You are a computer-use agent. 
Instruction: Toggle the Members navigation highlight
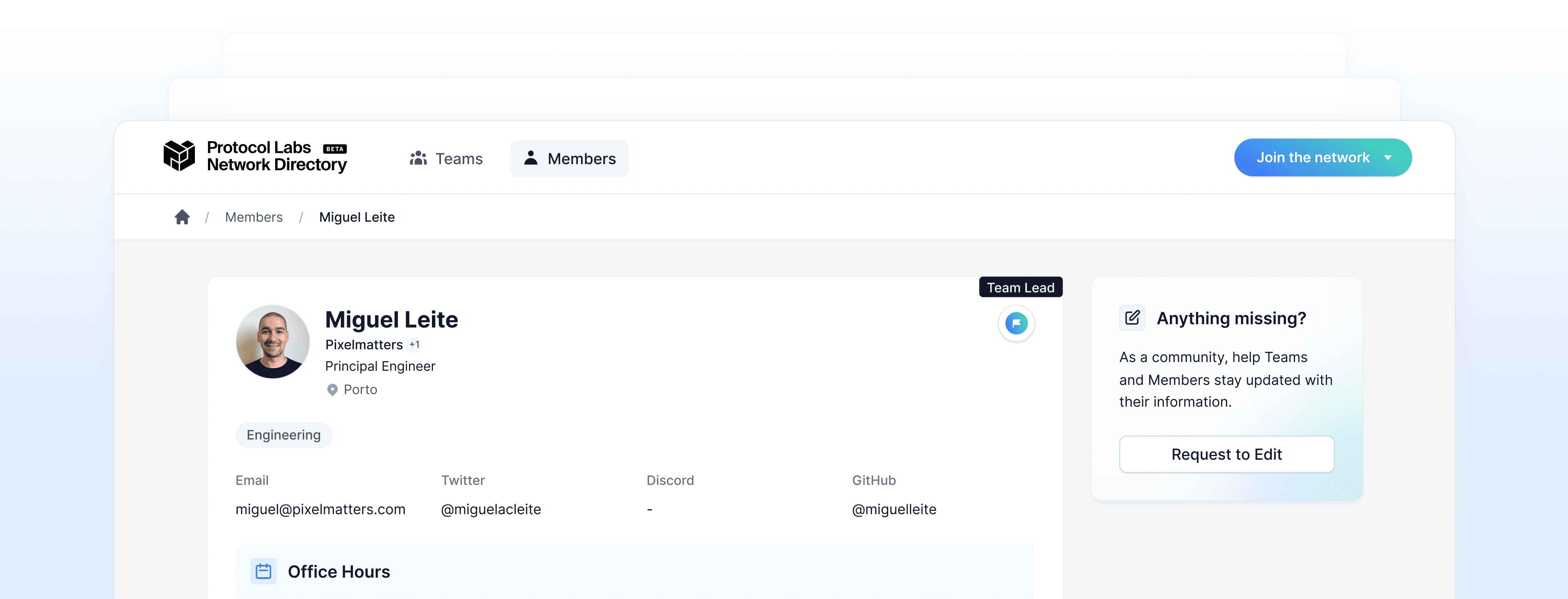point(569,158)
